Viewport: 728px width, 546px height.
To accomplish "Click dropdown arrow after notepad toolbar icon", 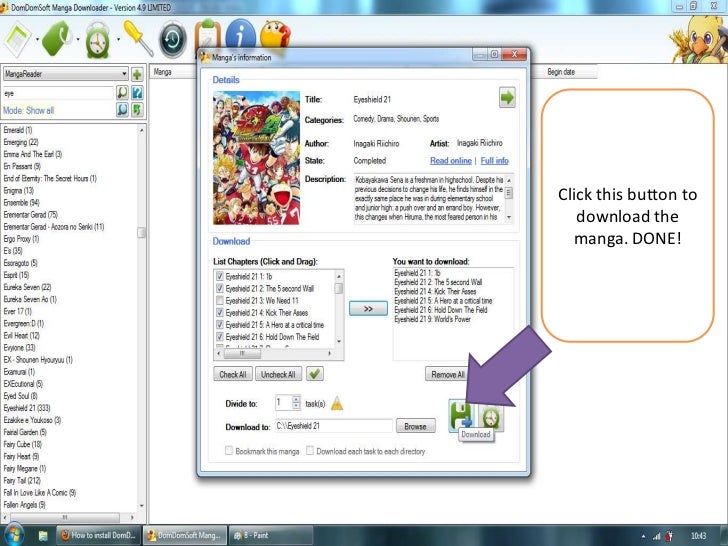I will point(37,39).
